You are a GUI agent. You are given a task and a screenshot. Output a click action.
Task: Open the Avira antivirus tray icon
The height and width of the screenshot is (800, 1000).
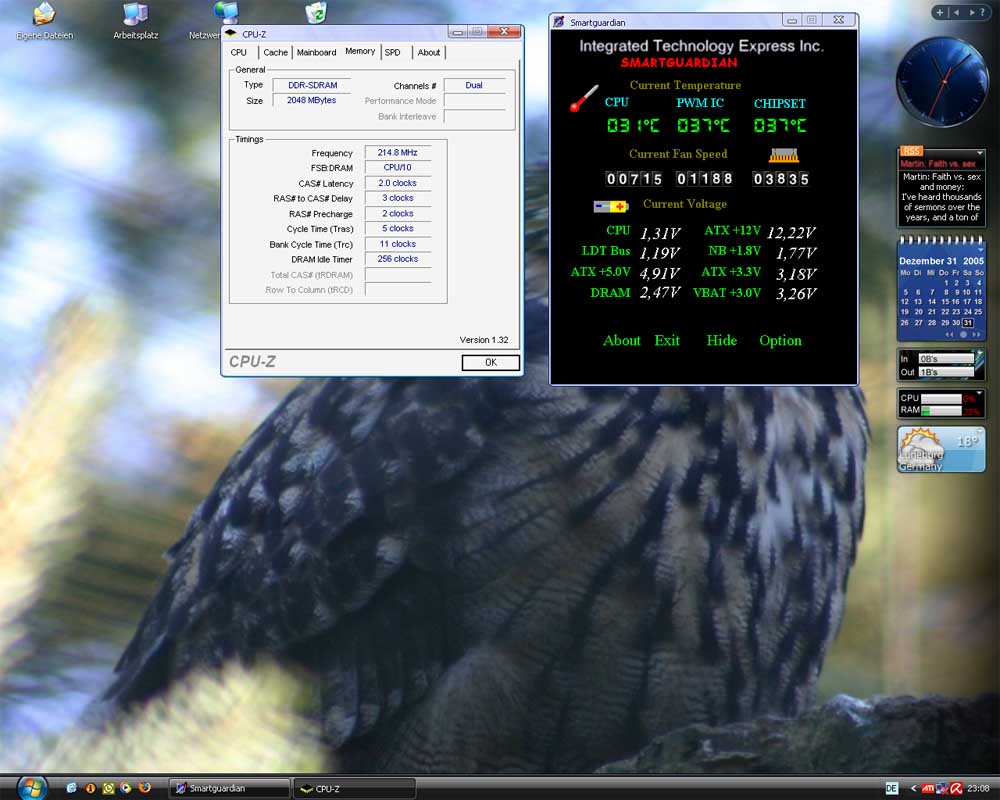[x=956, y=789]
